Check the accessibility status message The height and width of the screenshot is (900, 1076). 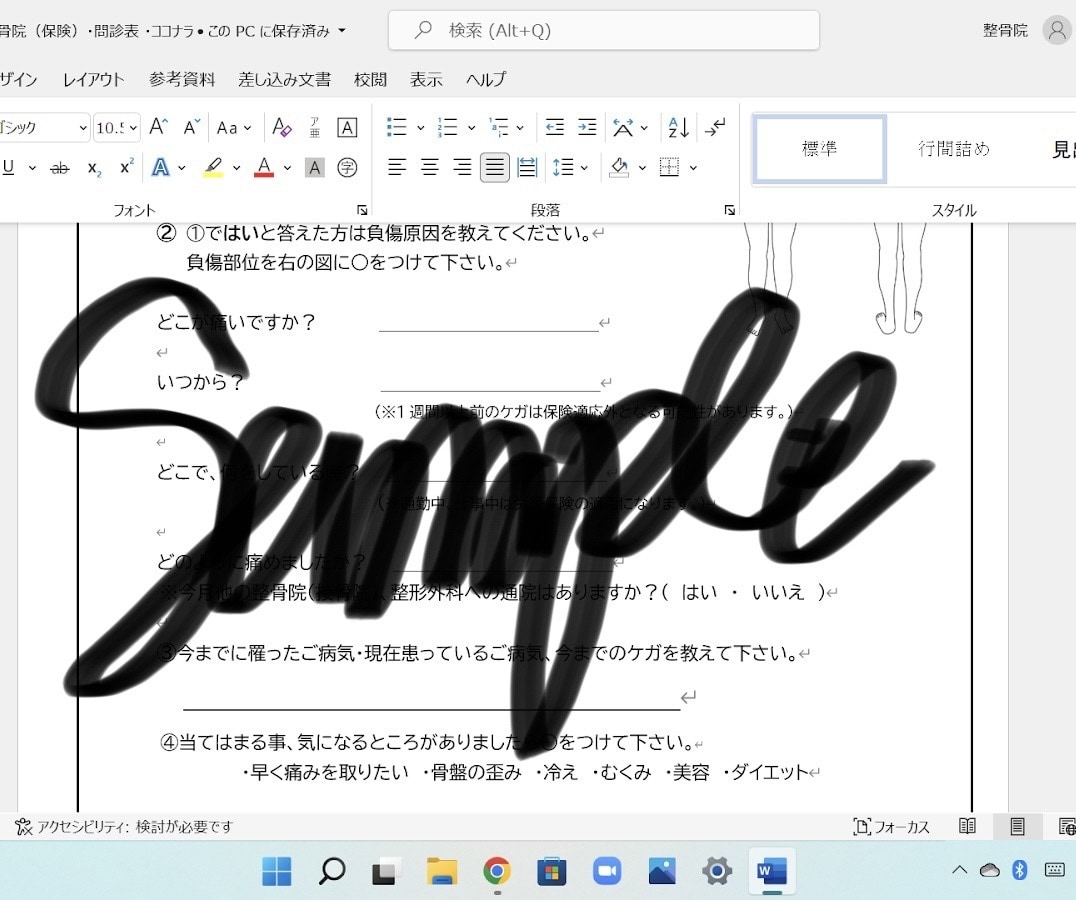pyautogui.click(x=124, y=827)
